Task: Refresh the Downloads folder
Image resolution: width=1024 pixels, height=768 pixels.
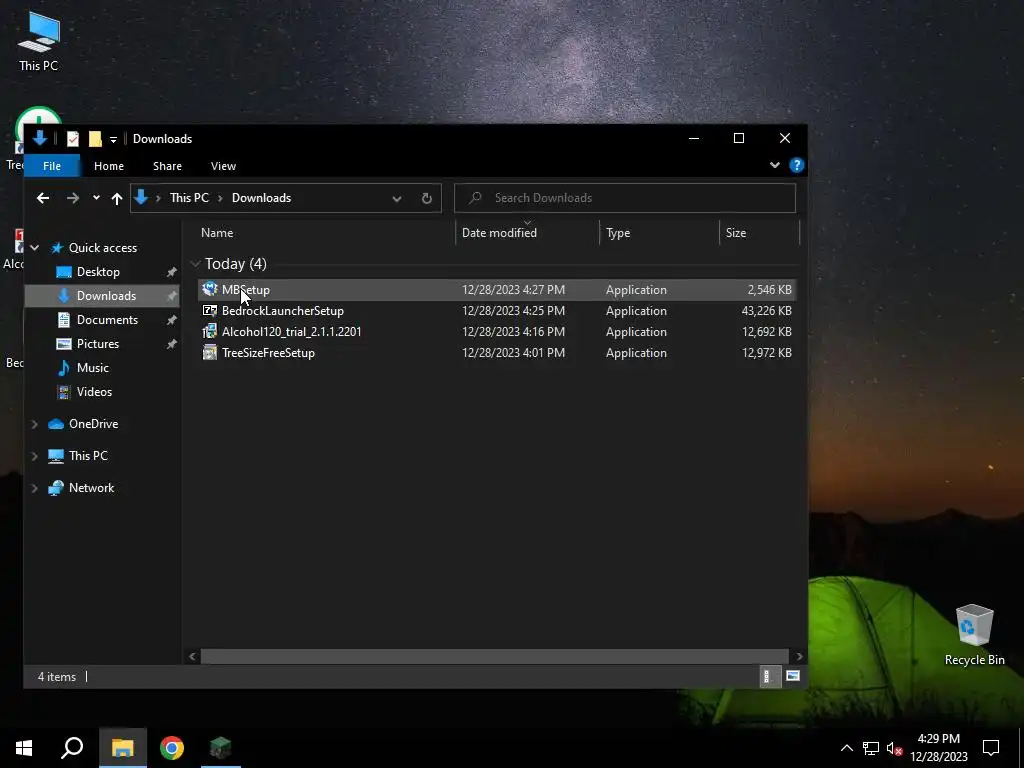Action: pos(426,199)
